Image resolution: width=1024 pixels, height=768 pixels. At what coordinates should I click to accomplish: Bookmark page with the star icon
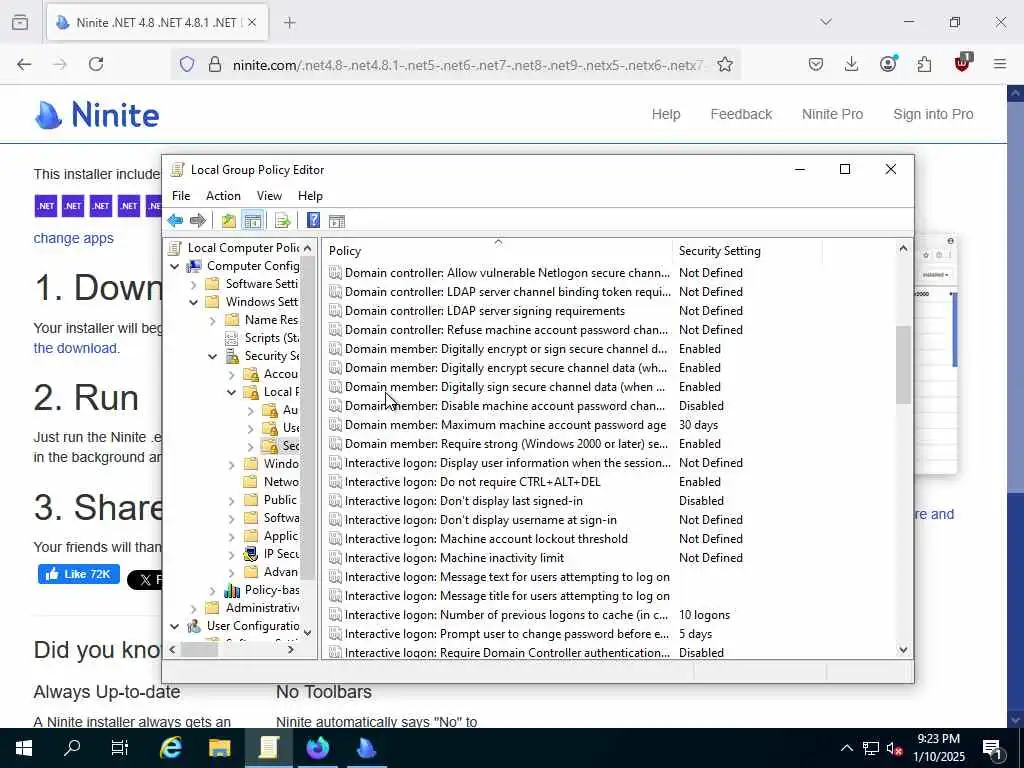tap(724, 64)
